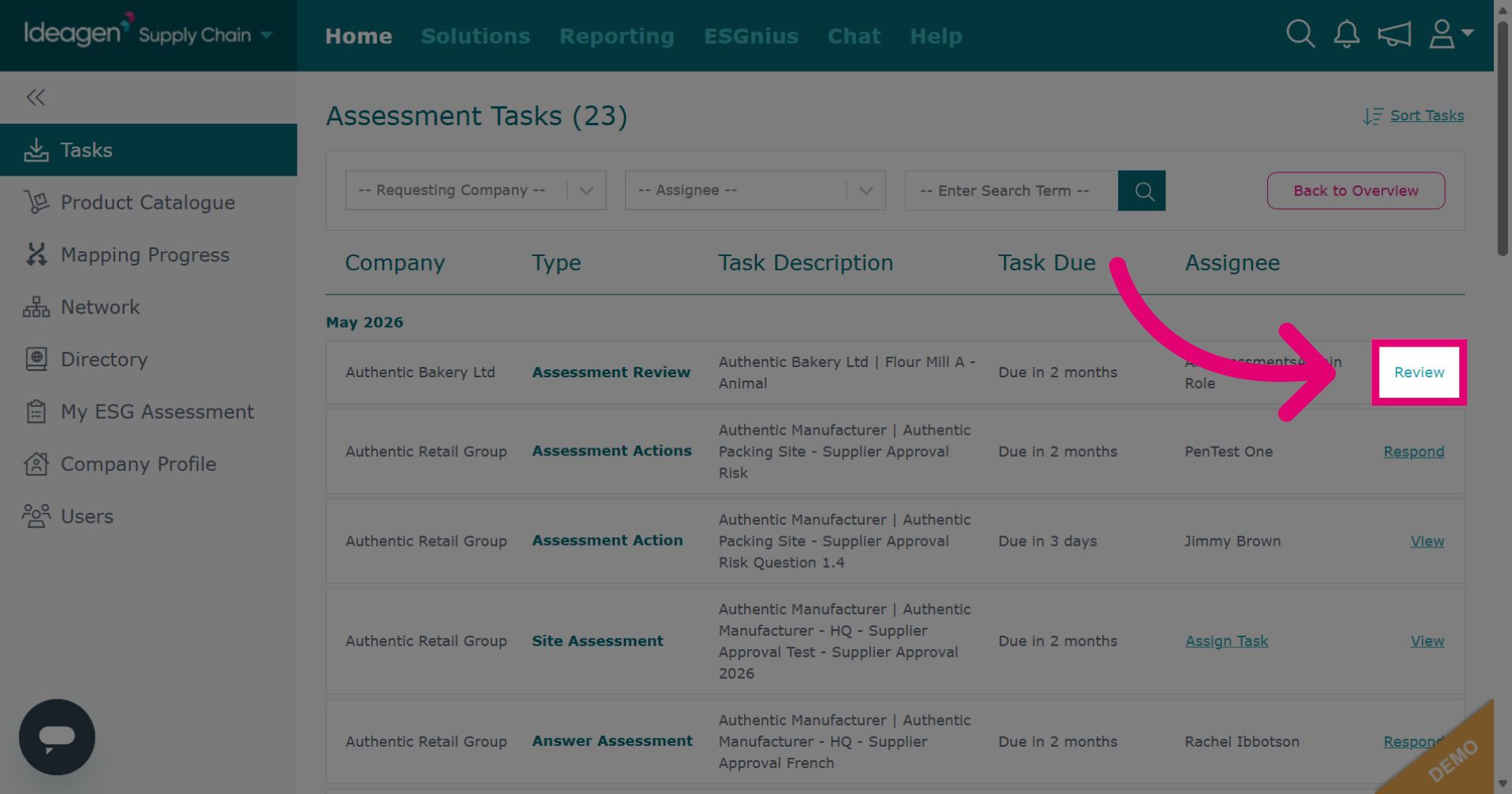1512x794 pixels.
Task: Click May 2026 group heading
Action: (x=365, y=322)
